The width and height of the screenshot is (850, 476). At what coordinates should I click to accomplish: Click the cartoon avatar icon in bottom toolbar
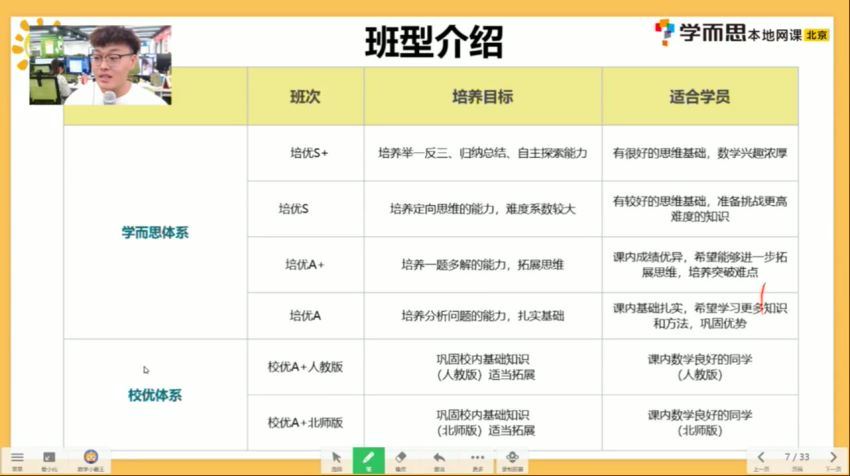91,457
